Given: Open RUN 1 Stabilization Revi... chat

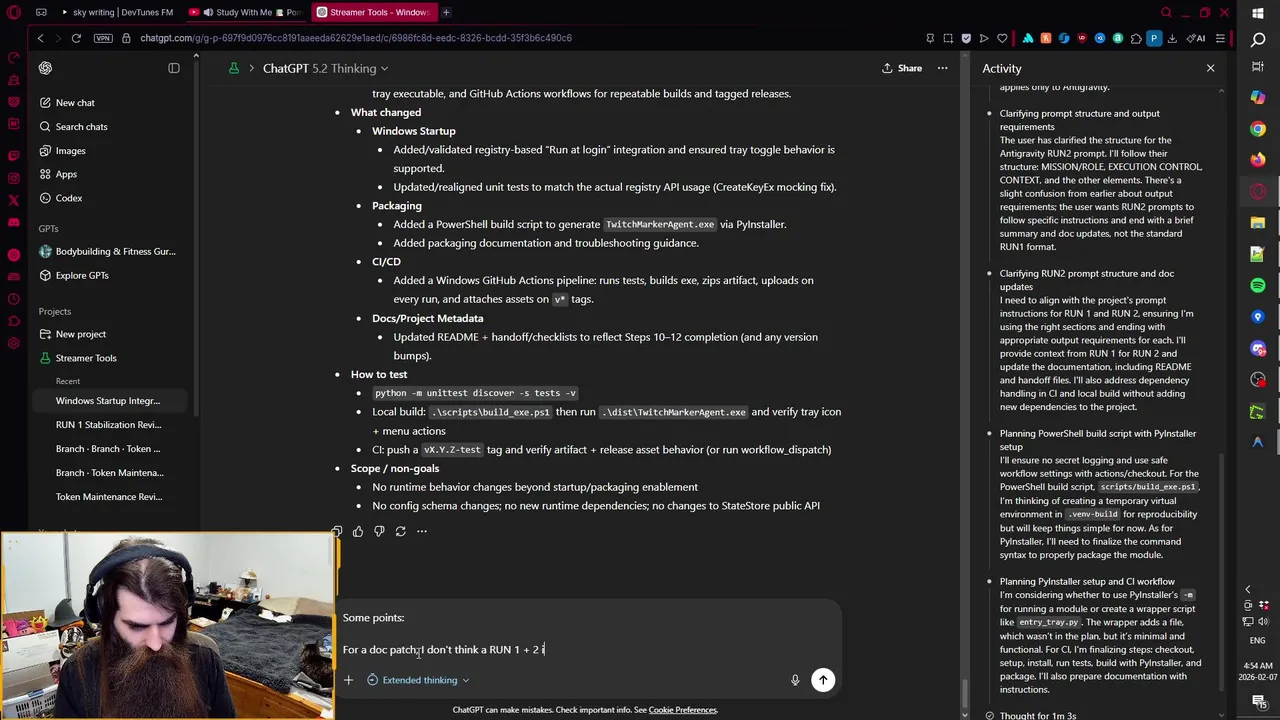Looking at the screenshot, I should [x=108, y=425].
